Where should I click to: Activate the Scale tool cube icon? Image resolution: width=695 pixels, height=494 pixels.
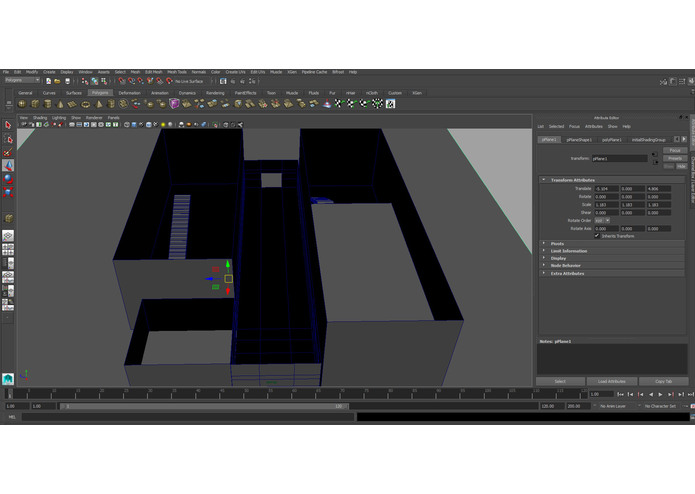pyautogui.click(x=8, y=192)
